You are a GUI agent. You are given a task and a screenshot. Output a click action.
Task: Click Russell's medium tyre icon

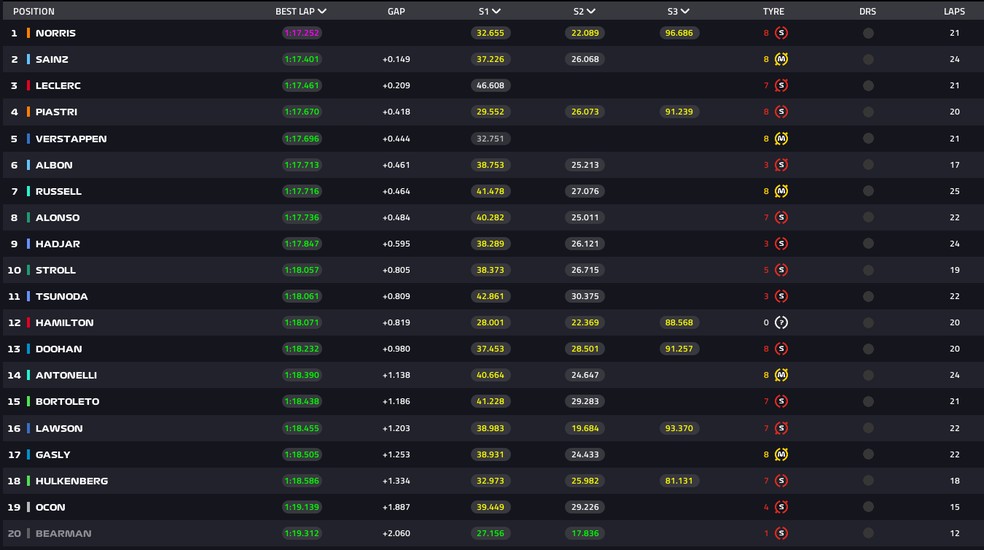pyautogui.click(x=781, y=191)
